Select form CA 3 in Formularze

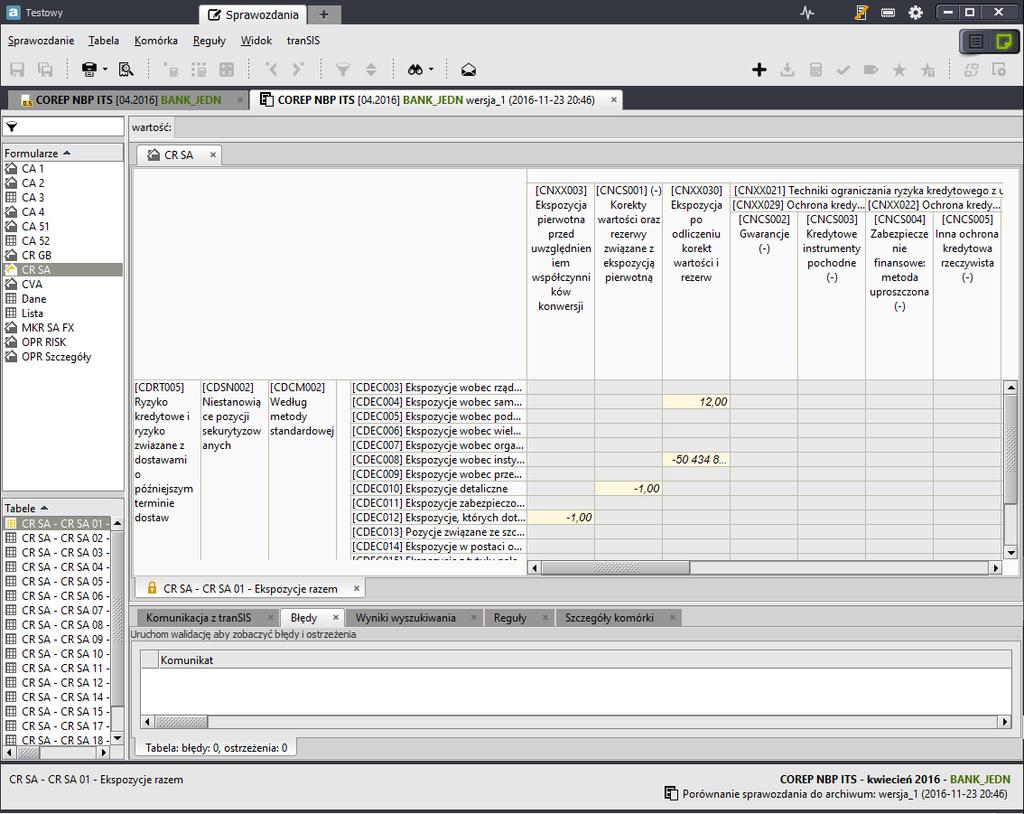pyautogui.click(x=33, y=197)
